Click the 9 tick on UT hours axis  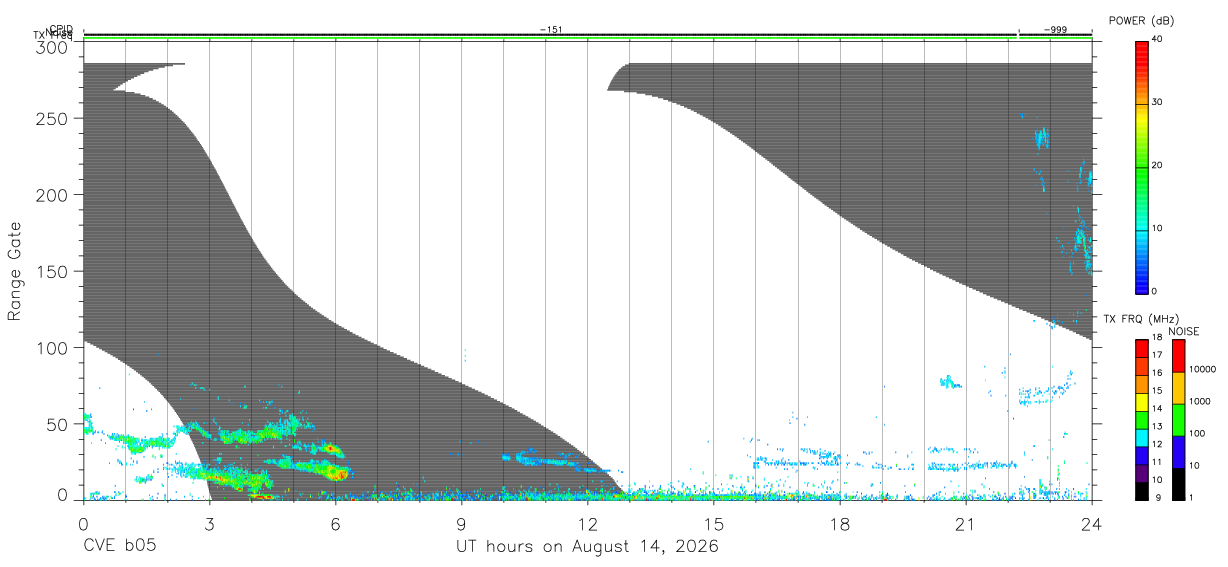coord(462,524)
